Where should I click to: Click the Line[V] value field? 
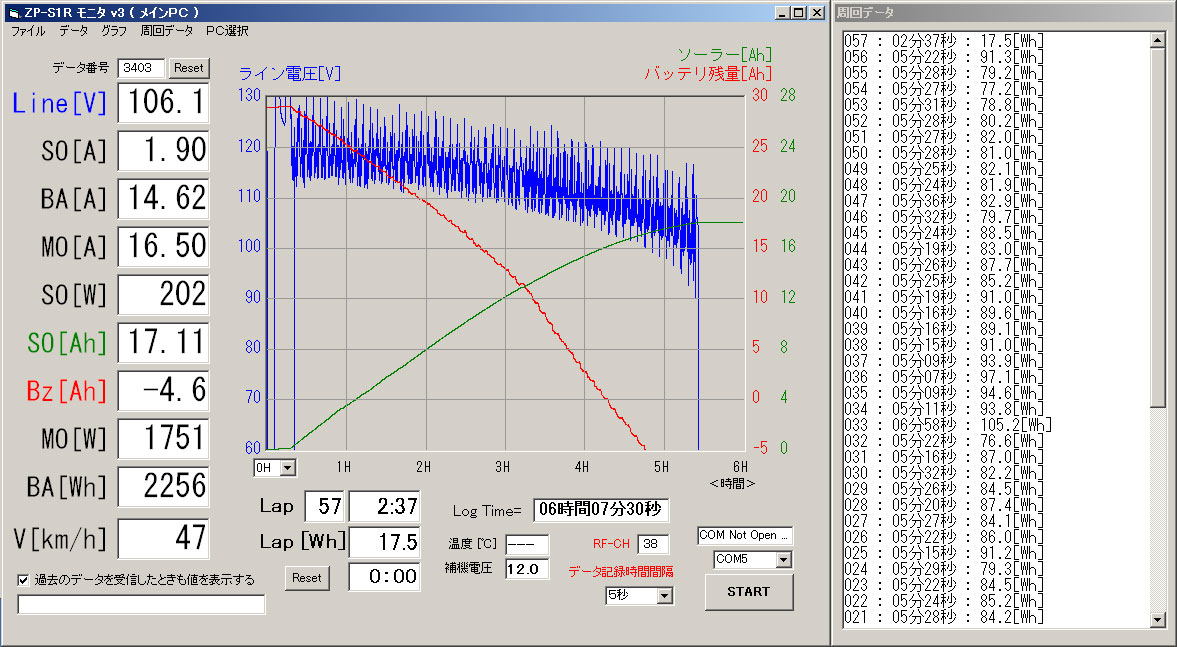(163, 102)
